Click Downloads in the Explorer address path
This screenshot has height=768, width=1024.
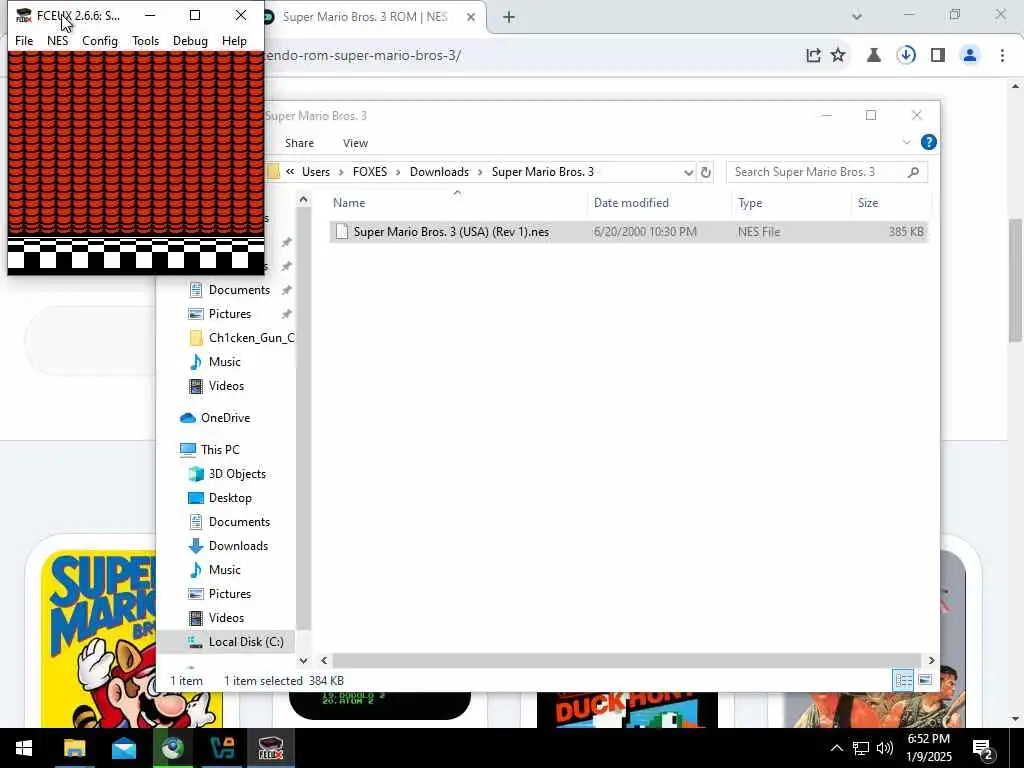pos(440,172)
